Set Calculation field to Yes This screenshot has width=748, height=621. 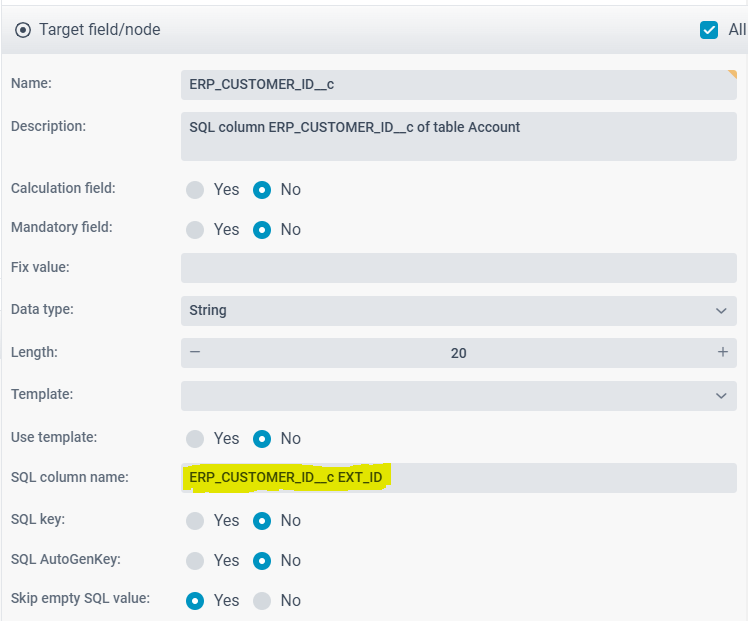(195, 190)
